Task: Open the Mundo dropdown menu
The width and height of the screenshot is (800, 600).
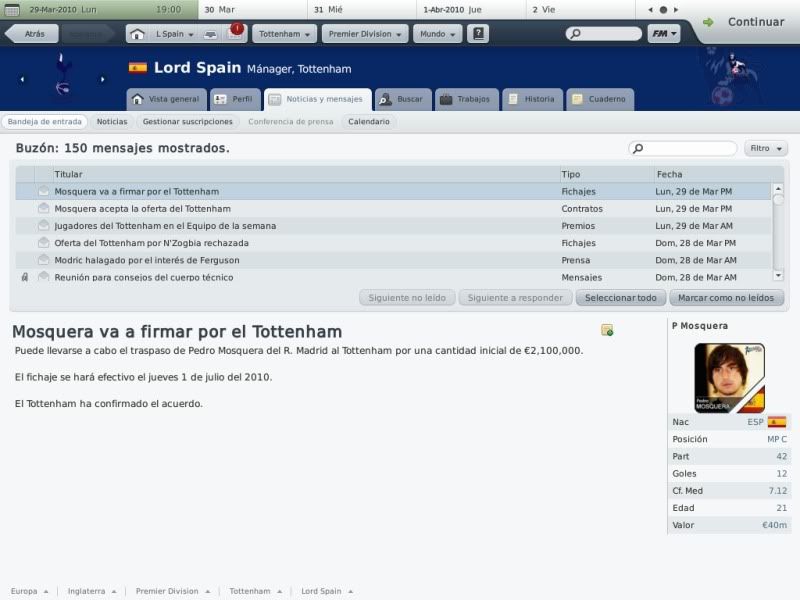Action: (x=437, y=34)
